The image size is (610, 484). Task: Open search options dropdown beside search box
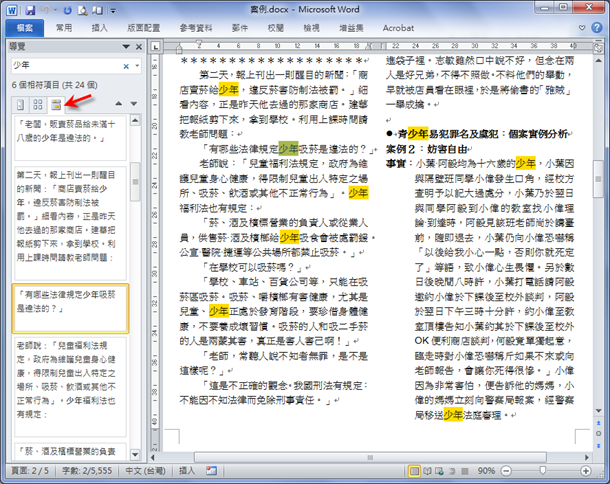[x=137, y=66]
